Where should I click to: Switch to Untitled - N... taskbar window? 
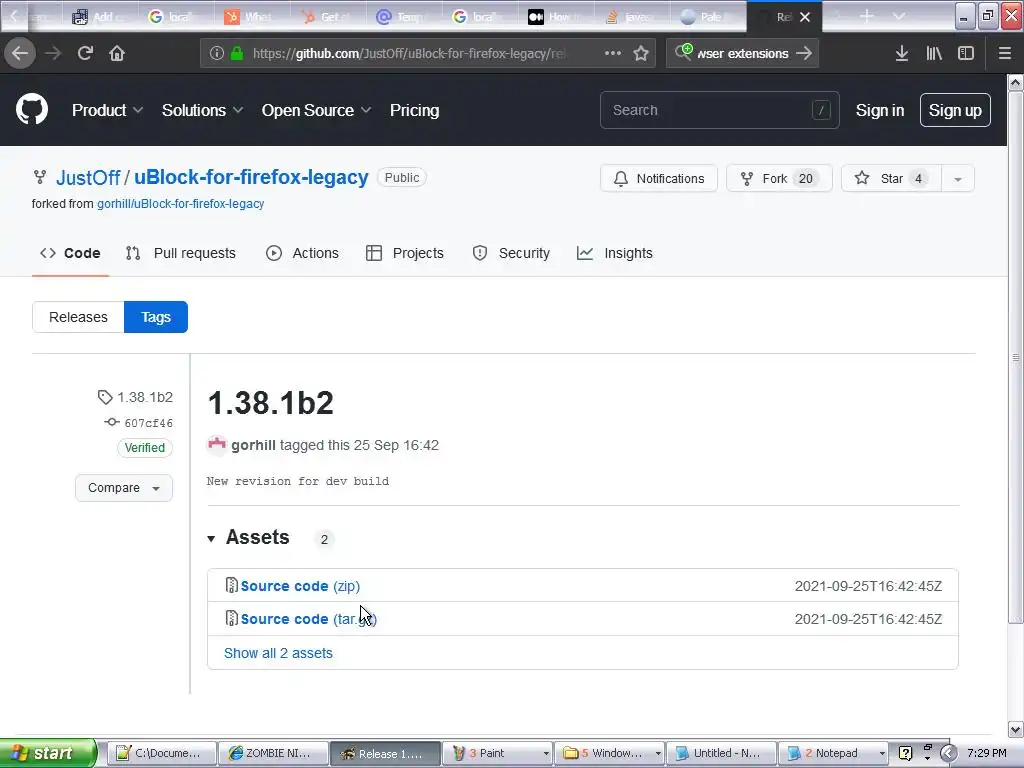(721, 753)
